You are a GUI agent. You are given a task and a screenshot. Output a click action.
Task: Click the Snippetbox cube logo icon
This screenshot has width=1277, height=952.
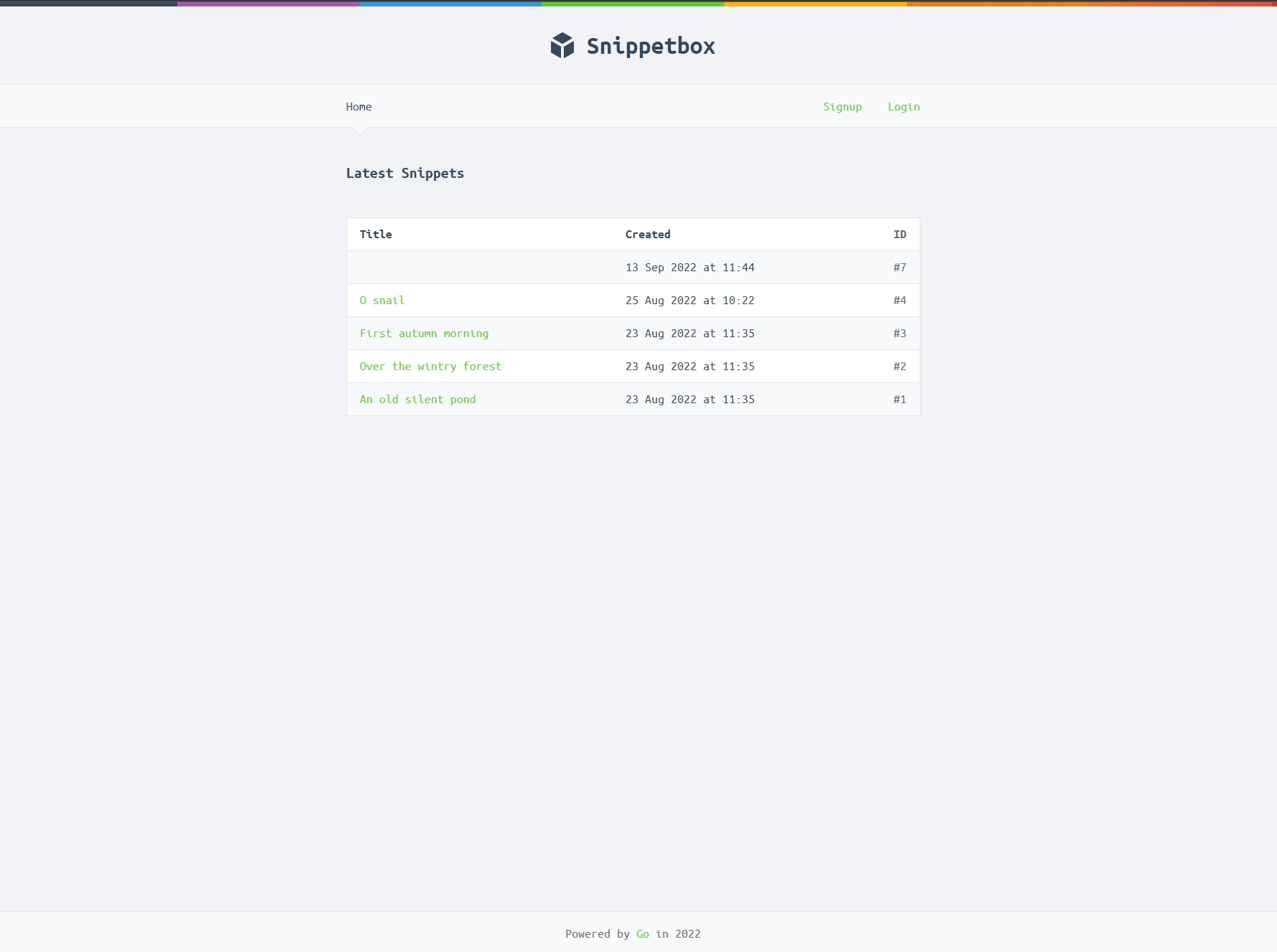[x=562, y=45]
